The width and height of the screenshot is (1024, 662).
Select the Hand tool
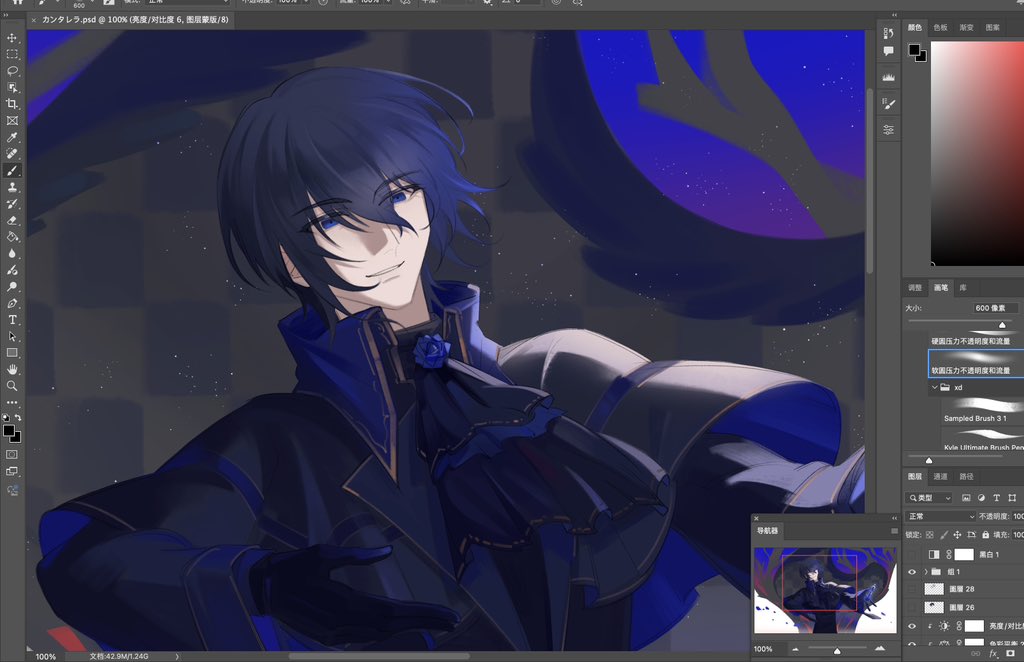click(12, 370)
